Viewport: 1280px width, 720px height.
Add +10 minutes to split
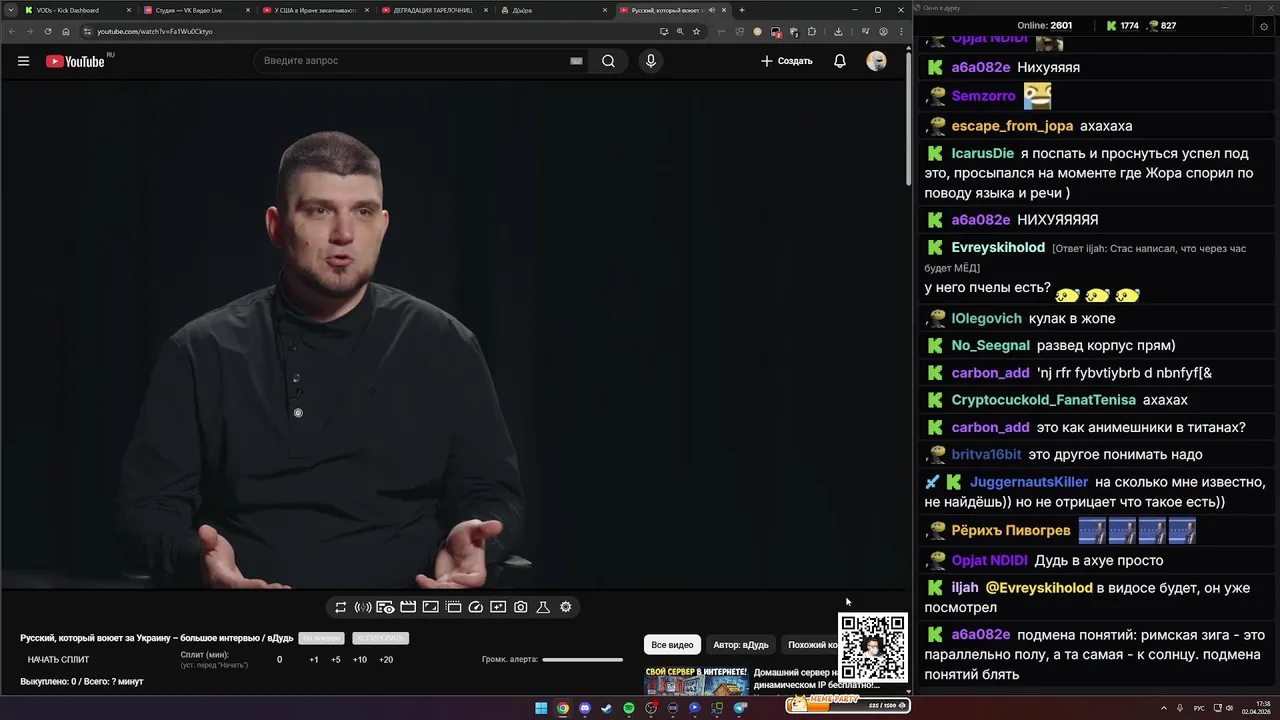point(360,660)
